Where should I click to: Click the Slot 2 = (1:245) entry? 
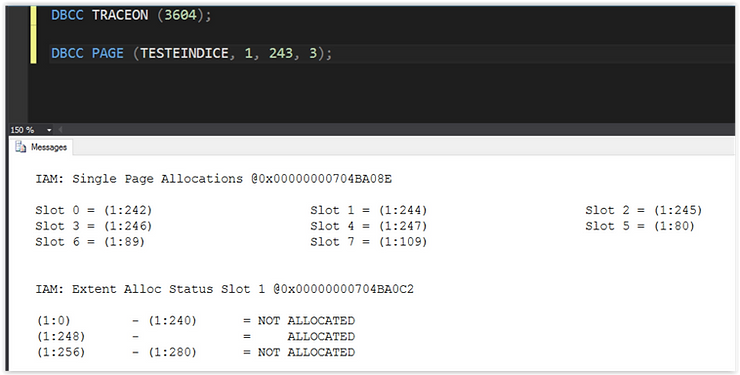coord(644,210)
